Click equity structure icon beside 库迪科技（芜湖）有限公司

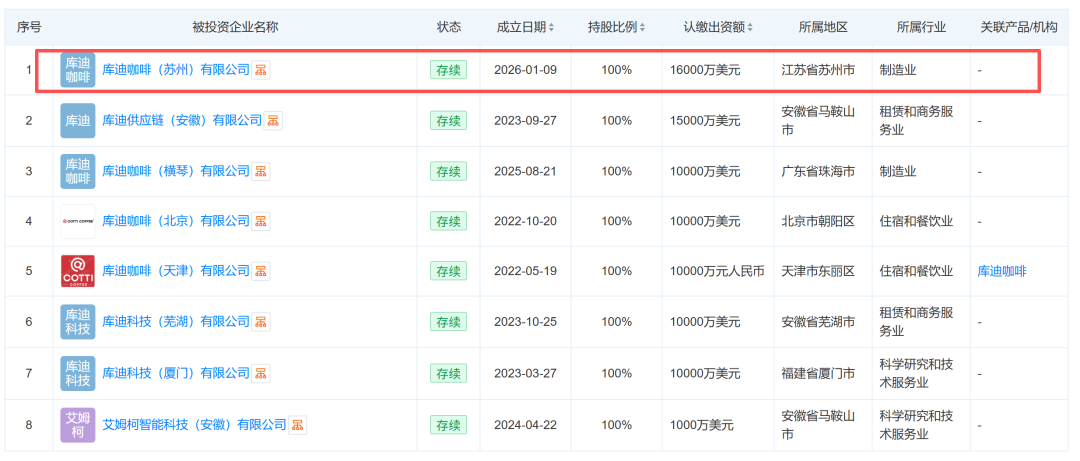262,322
